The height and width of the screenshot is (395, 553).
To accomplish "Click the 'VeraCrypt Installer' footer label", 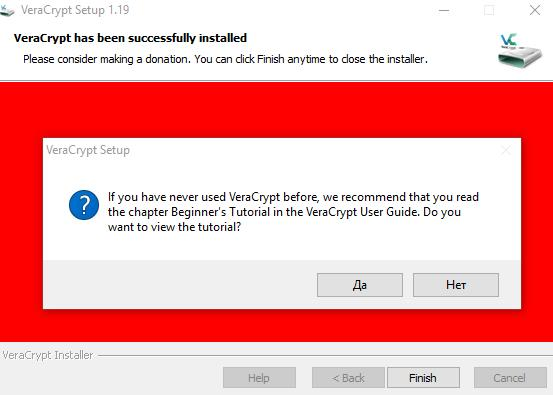I will [x=48, y=355].
